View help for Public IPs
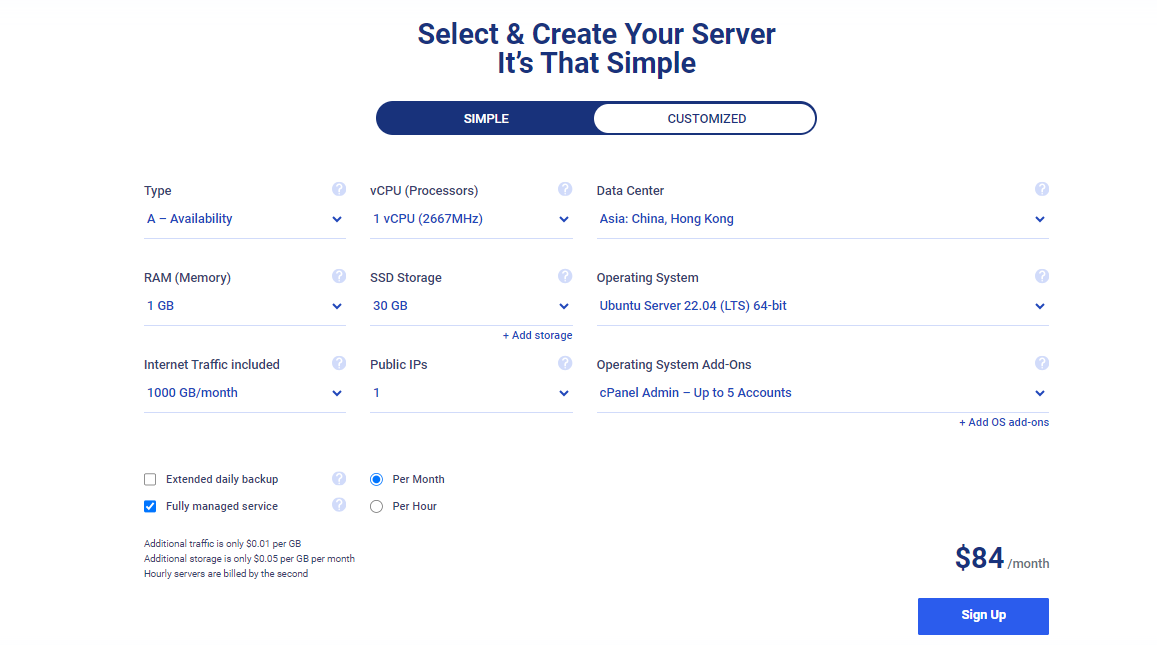The height and width of the screenshot is (645, 1157). point(565,363)
